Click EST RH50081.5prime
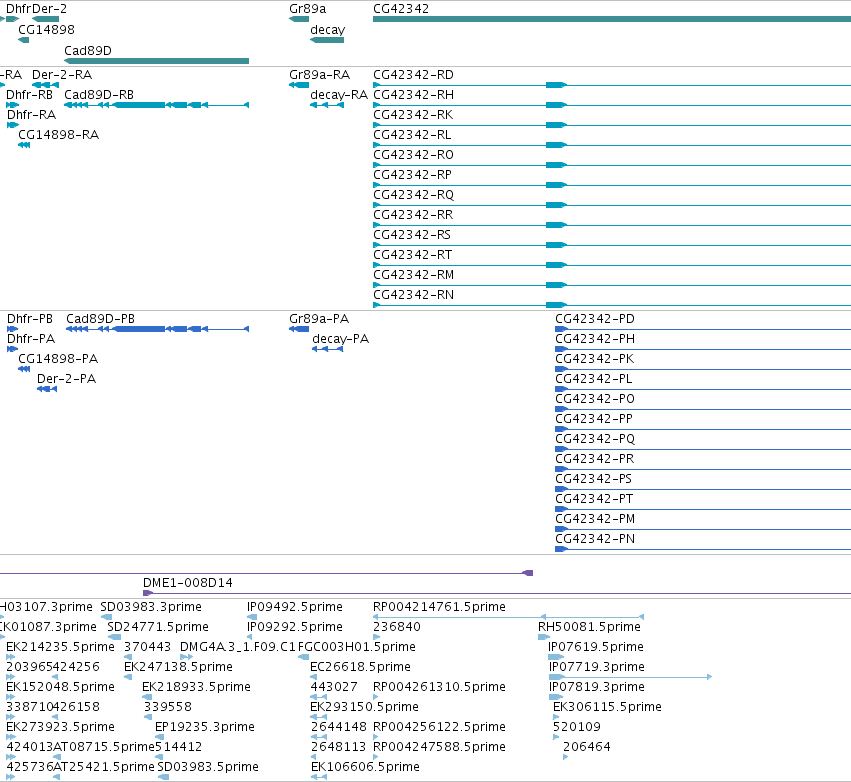This screenshot has width=851, height=782. pyautogui.click(x=589, y=627)
